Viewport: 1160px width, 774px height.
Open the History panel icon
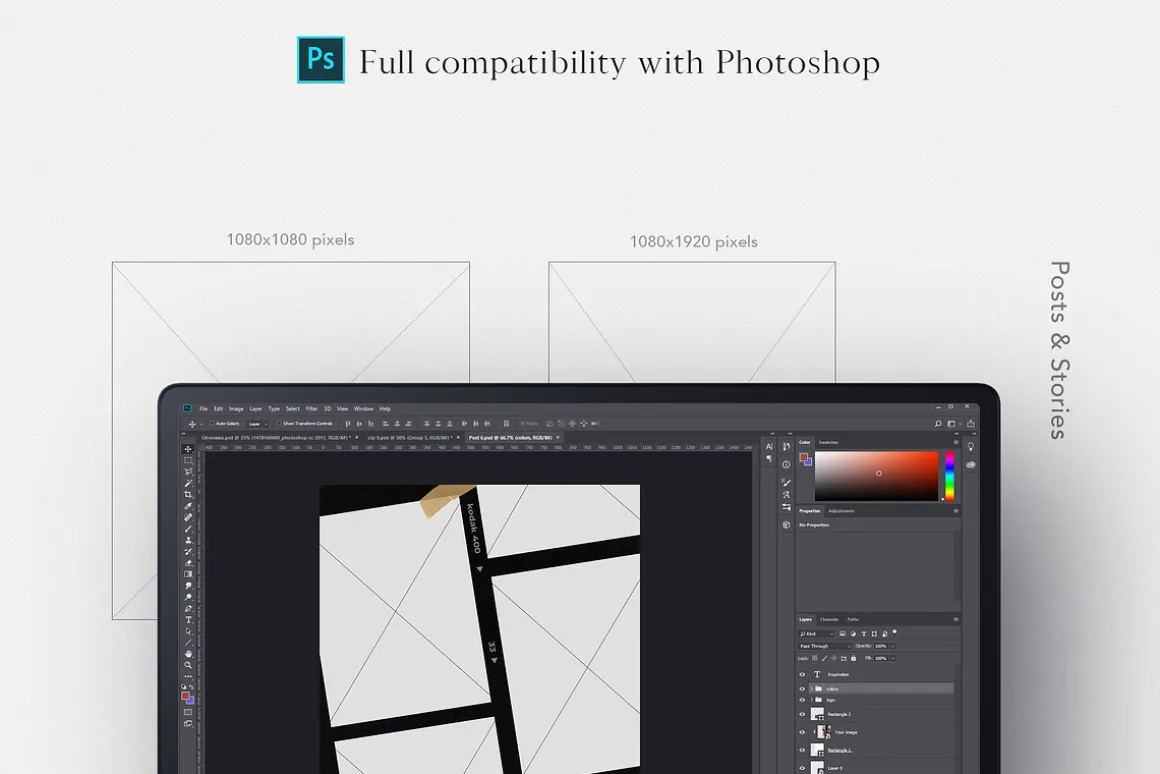tap(786, 446)
